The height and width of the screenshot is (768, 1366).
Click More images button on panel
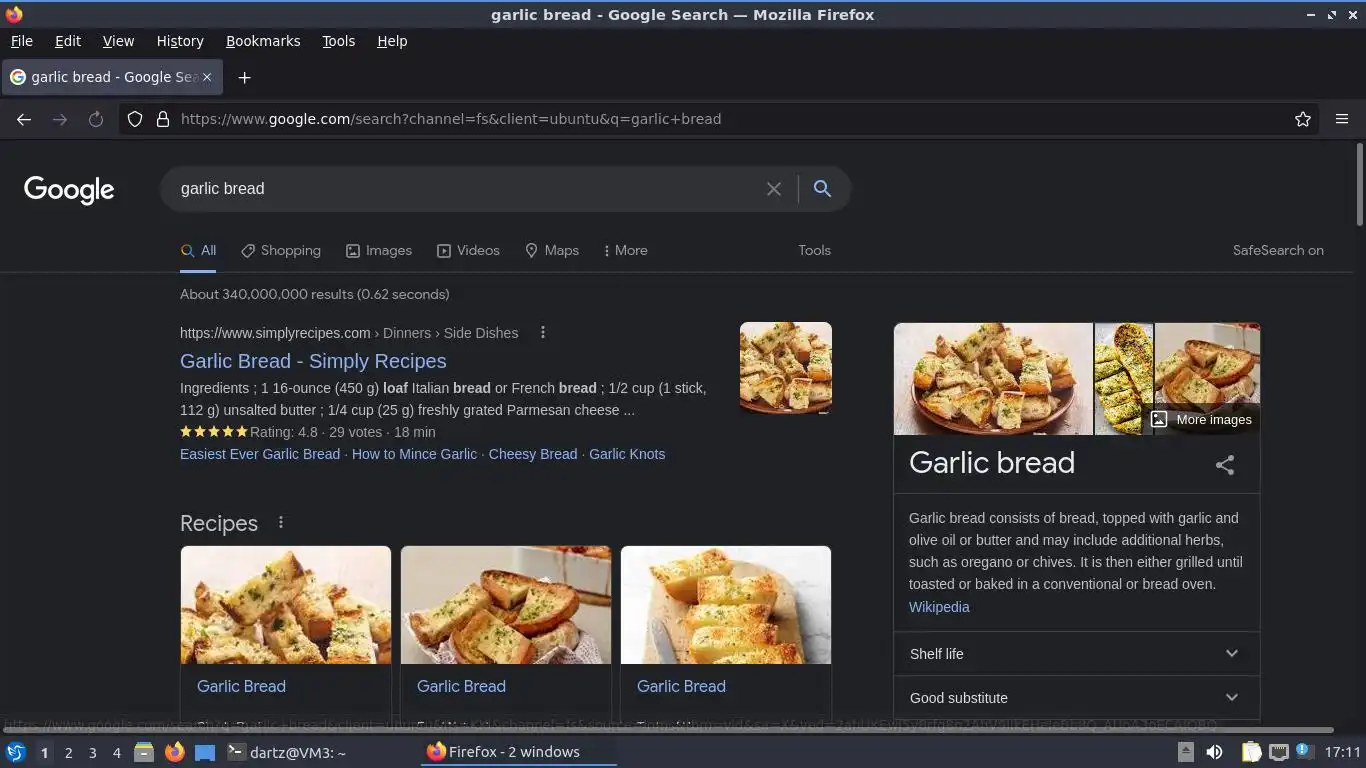[x=1201, y=420]
